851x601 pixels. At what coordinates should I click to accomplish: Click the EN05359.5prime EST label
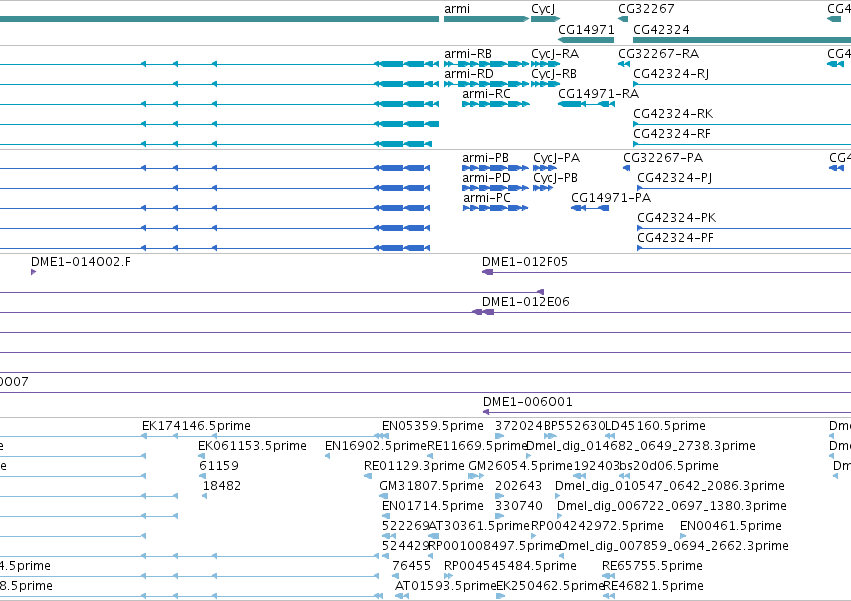pos(433,426)
